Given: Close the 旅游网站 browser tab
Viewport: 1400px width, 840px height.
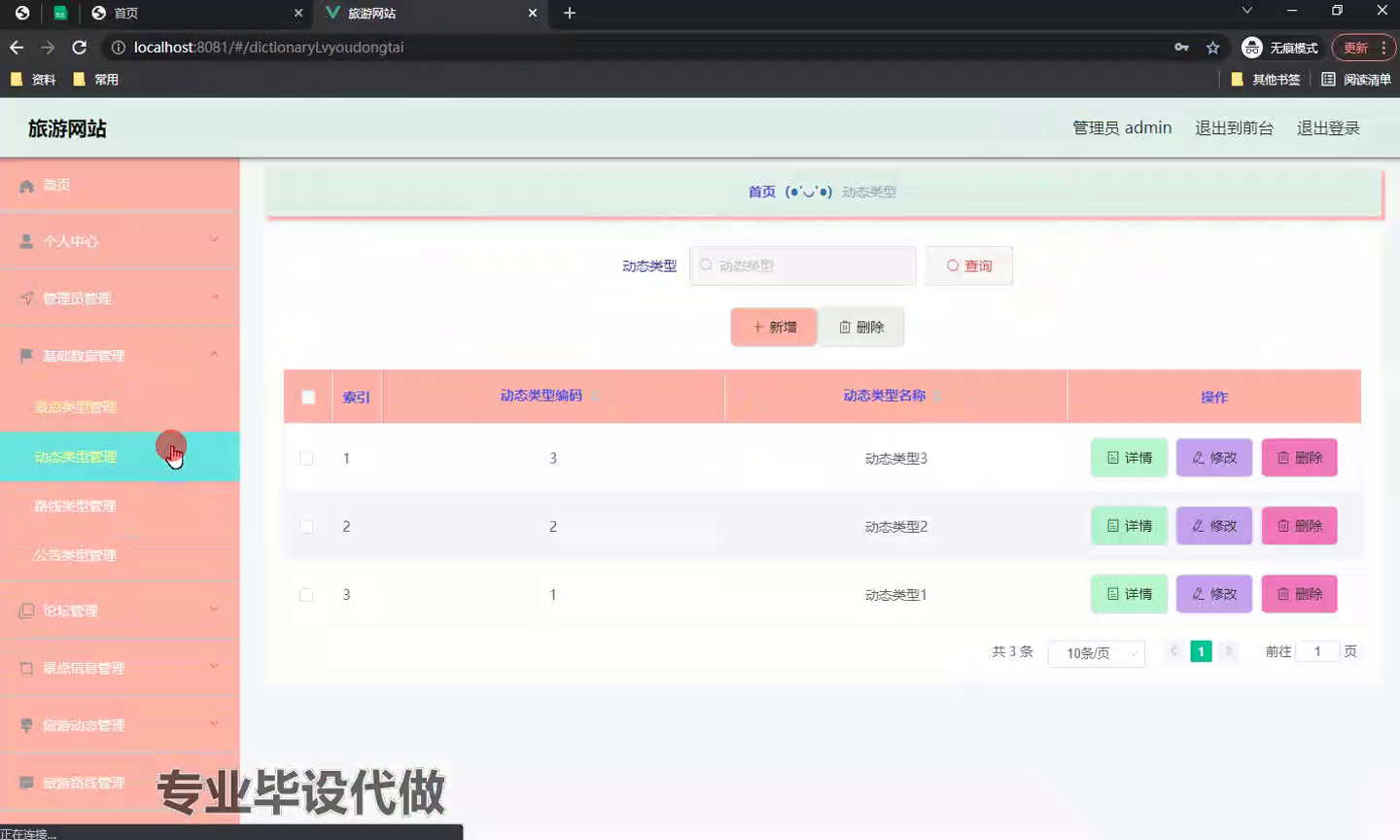Looking at the screenshot, I should coord(533,14).
